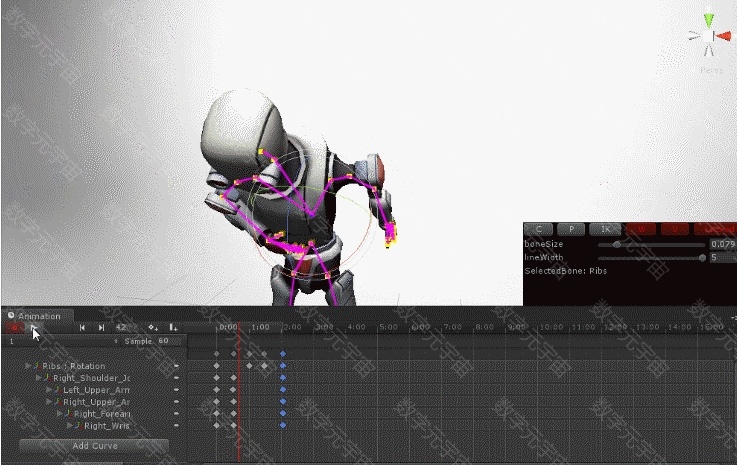The height and width of the screenshot is (465, 737).
Task: Jump to the previous keyframe
Action: pyautogui.click(x=82, y=327)
